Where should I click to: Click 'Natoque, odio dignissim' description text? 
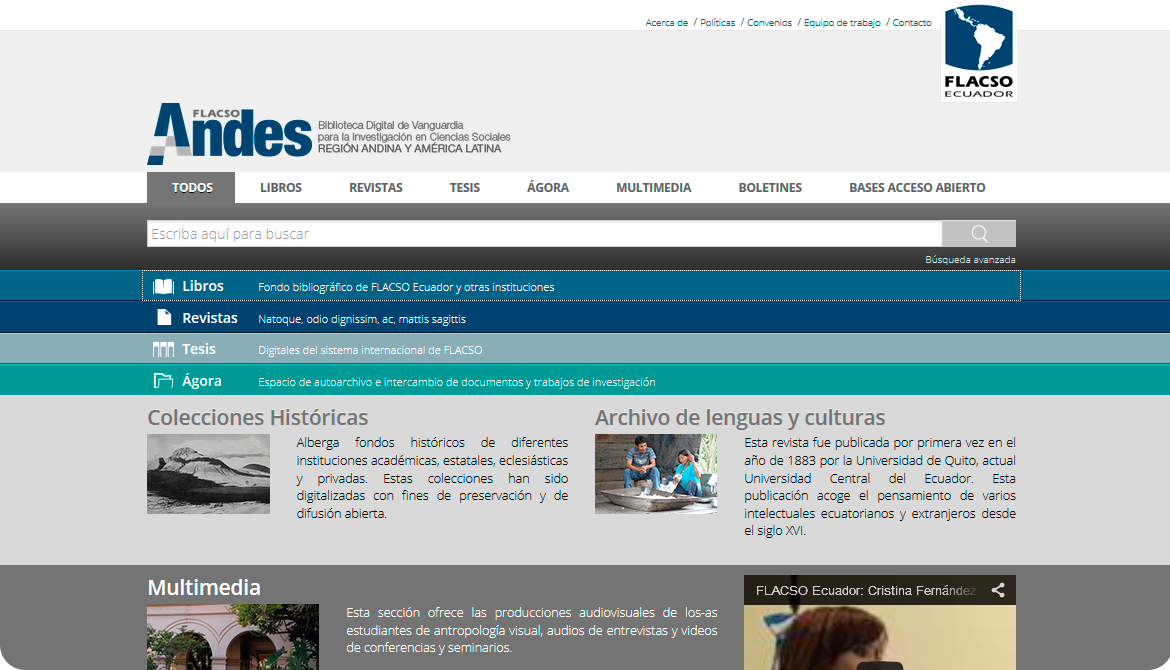tap(362, 319)
